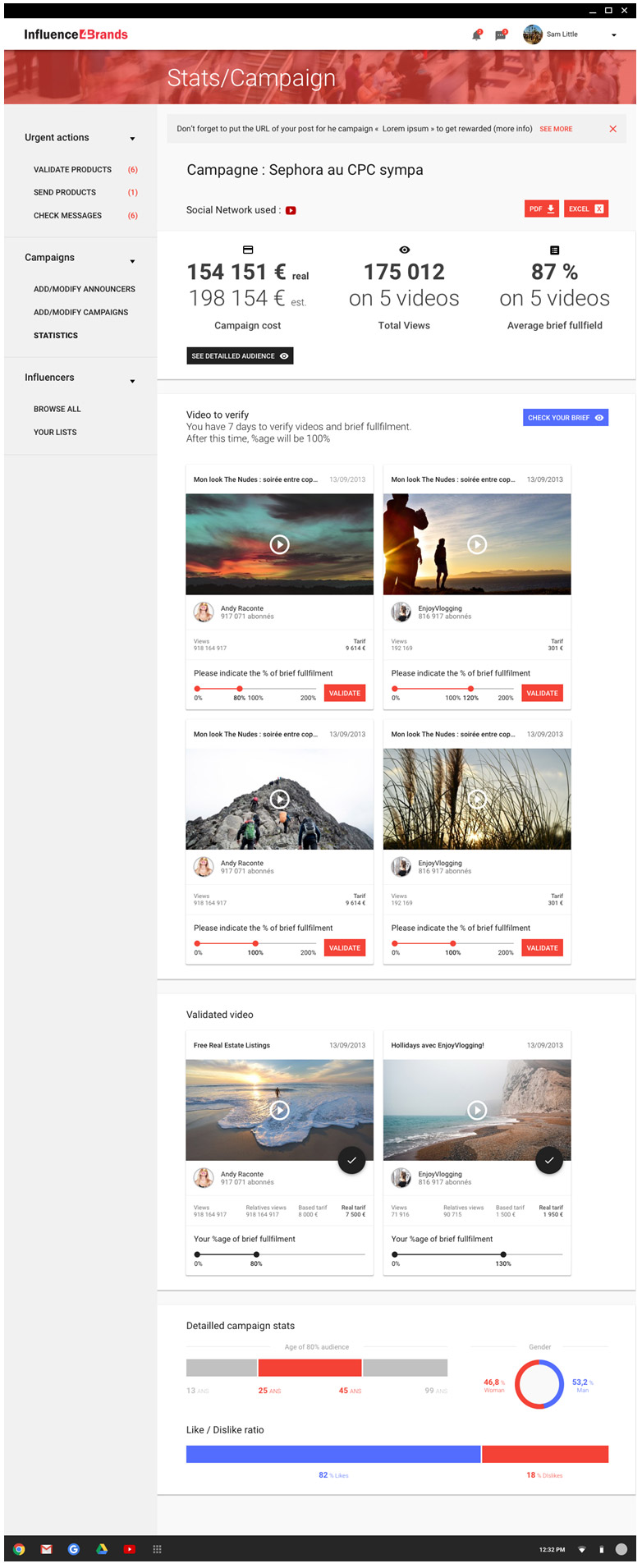This screenshot has width=642, height=1568.
Task: Check your brief with eye button
Action: coord(566,417)
